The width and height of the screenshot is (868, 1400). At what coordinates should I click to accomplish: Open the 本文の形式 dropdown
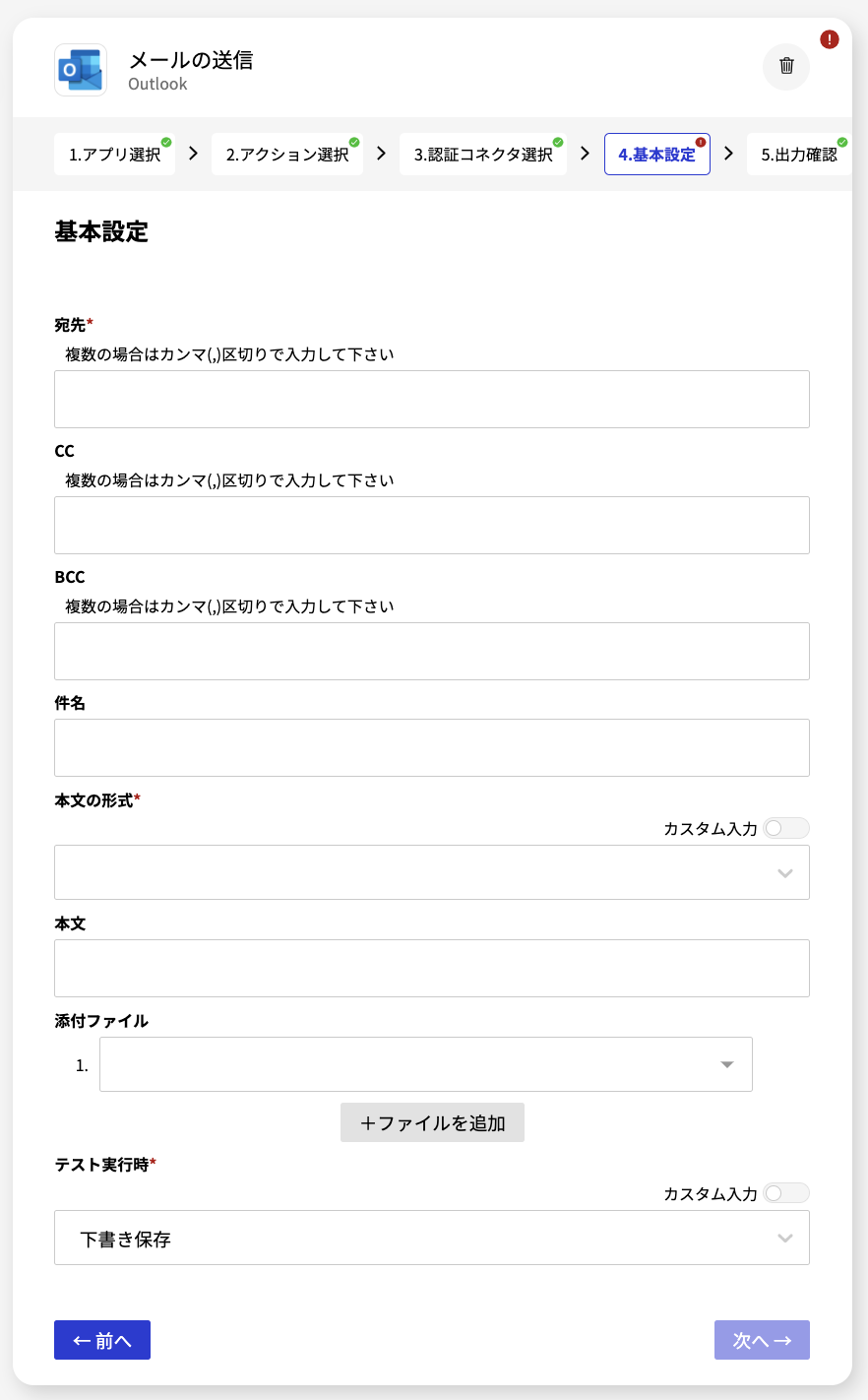tap(432, 872)
